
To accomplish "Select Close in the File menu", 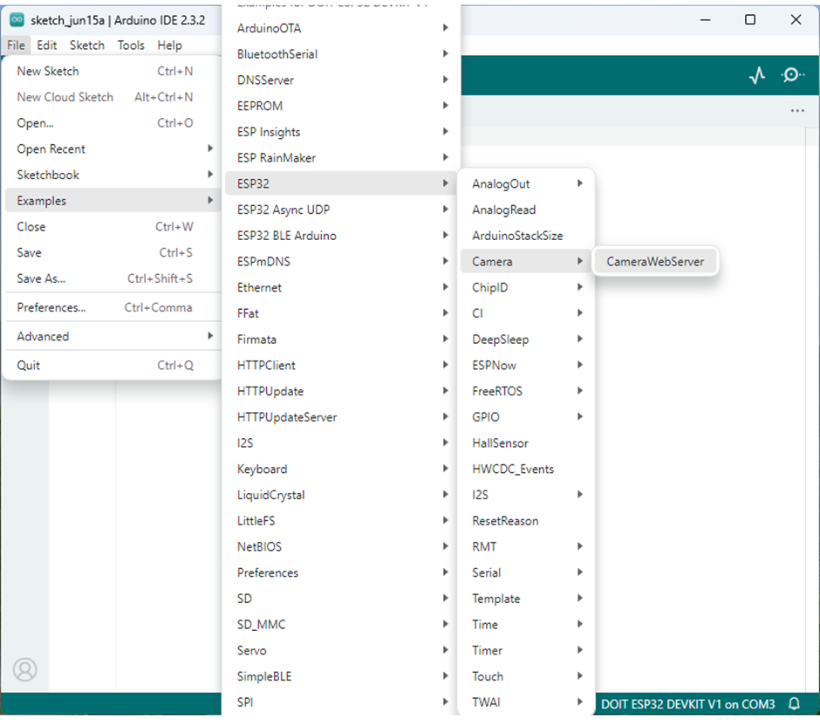I will [x=111, y=227].
